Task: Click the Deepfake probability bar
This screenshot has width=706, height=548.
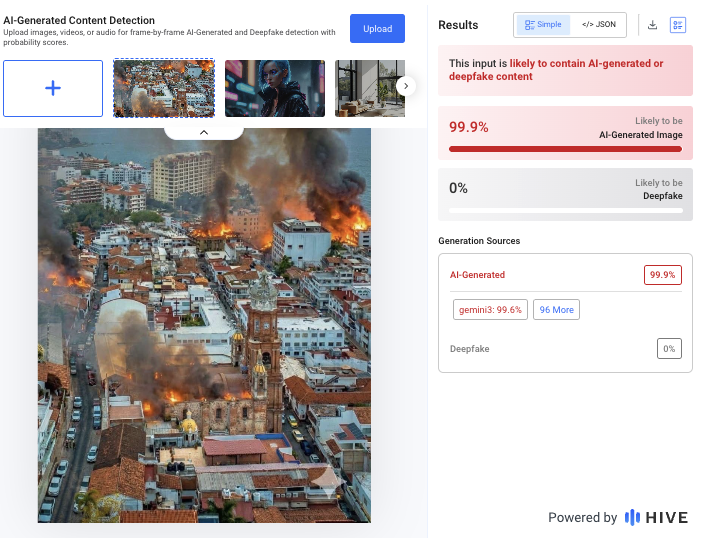Action: (565, 210)
